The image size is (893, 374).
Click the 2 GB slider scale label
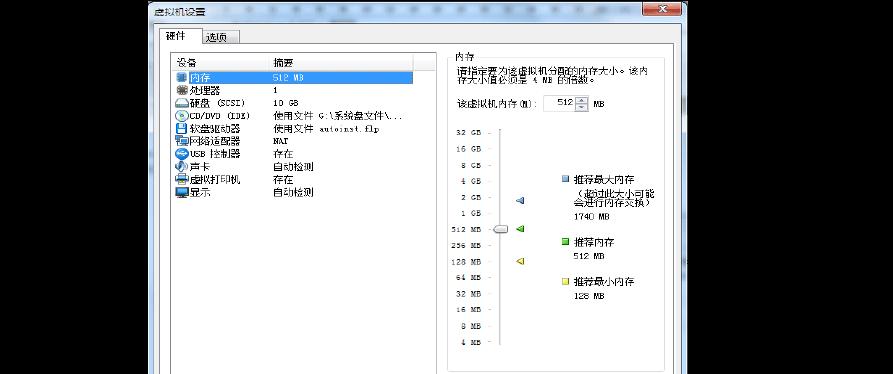(x=471, y=197)
